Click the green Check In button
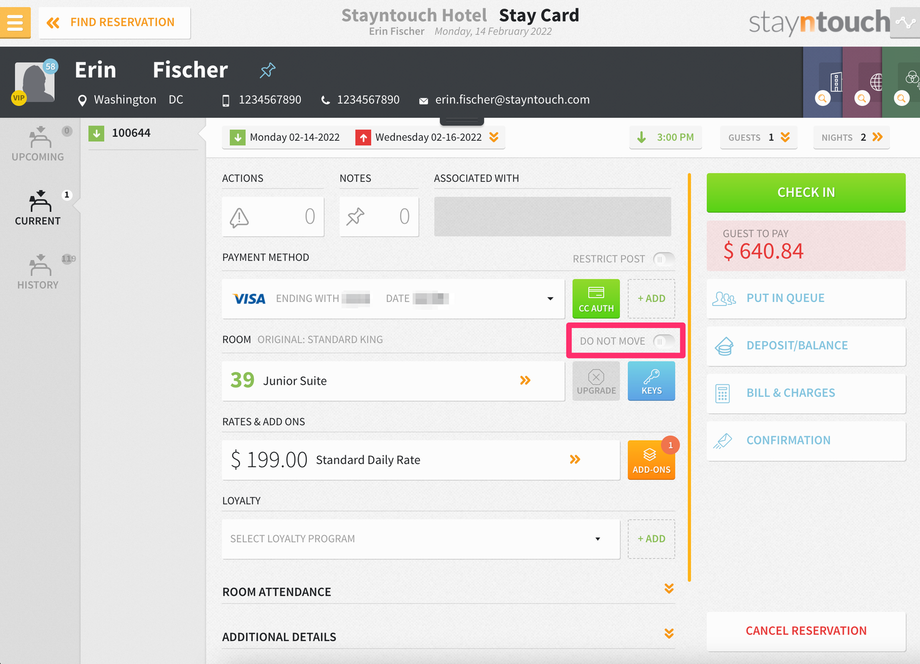920x664 pixels. pyautogui.click(x=806, y=192)
